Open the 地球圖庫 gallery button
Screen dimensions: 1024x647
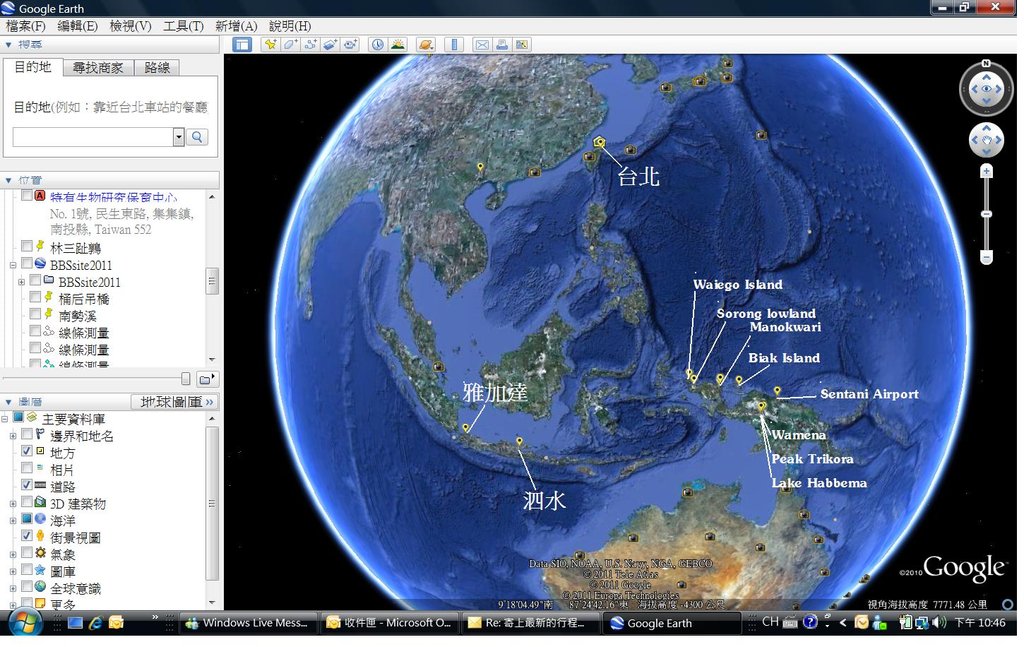tap(176, 402)
